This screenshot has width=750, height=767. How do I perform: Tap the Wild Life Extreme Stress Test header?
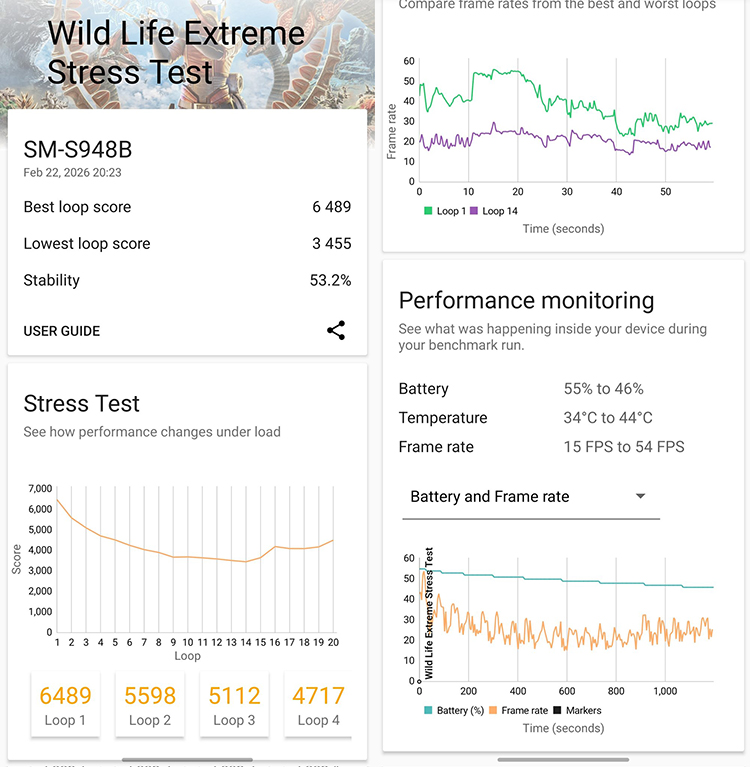pyautogui.click(x=175, y=52)
